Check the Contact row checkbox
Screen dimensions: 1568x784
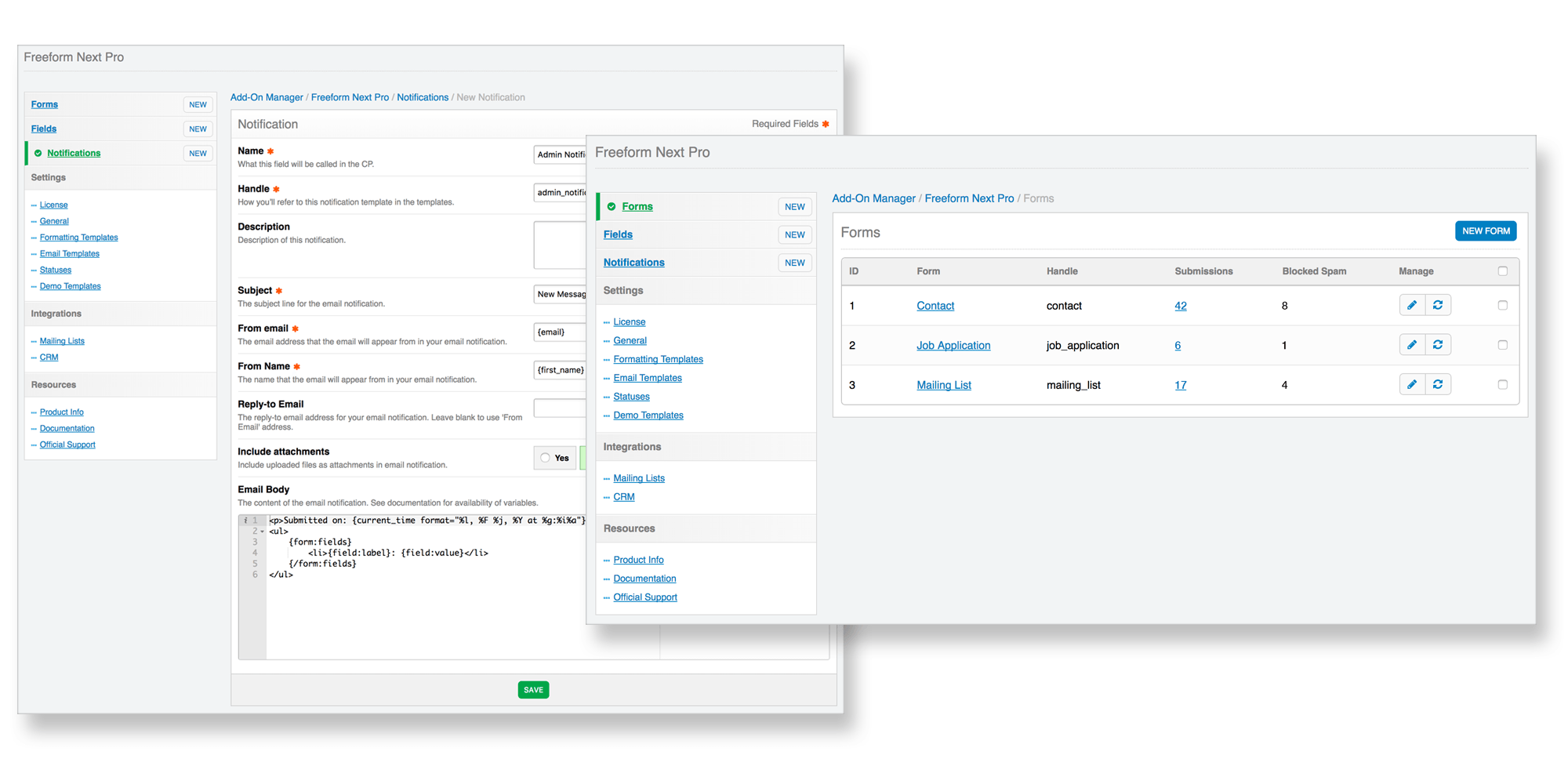tap(1502, 306)
